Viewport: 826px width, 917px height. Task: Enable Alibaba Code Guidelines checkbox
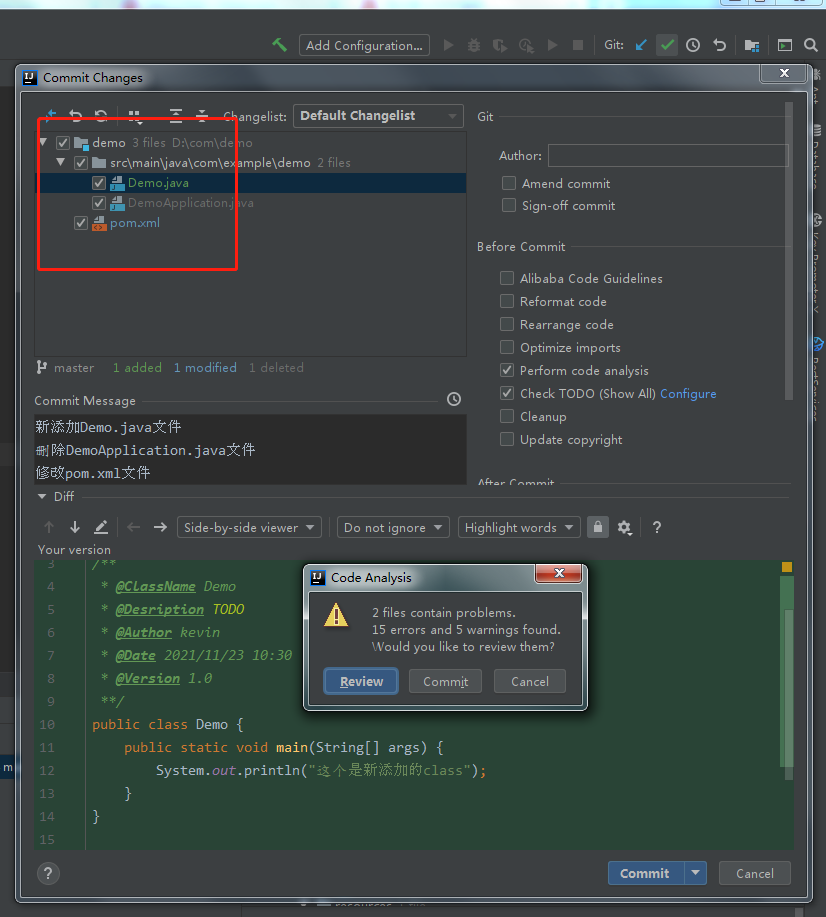pos(507,278)
